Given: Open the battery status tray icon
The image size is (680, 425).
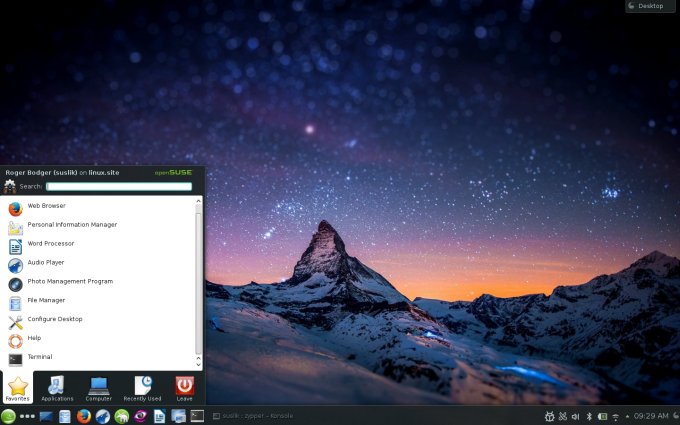Looking at the screenshot, I should 602,416.
